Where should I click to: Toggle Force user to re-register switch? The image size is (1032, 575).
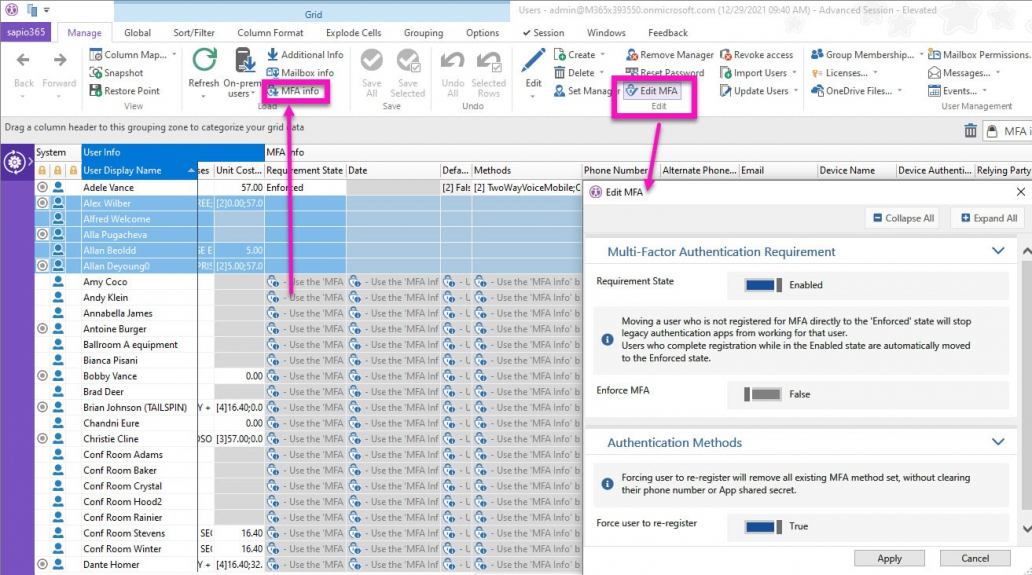pos(763,526)
